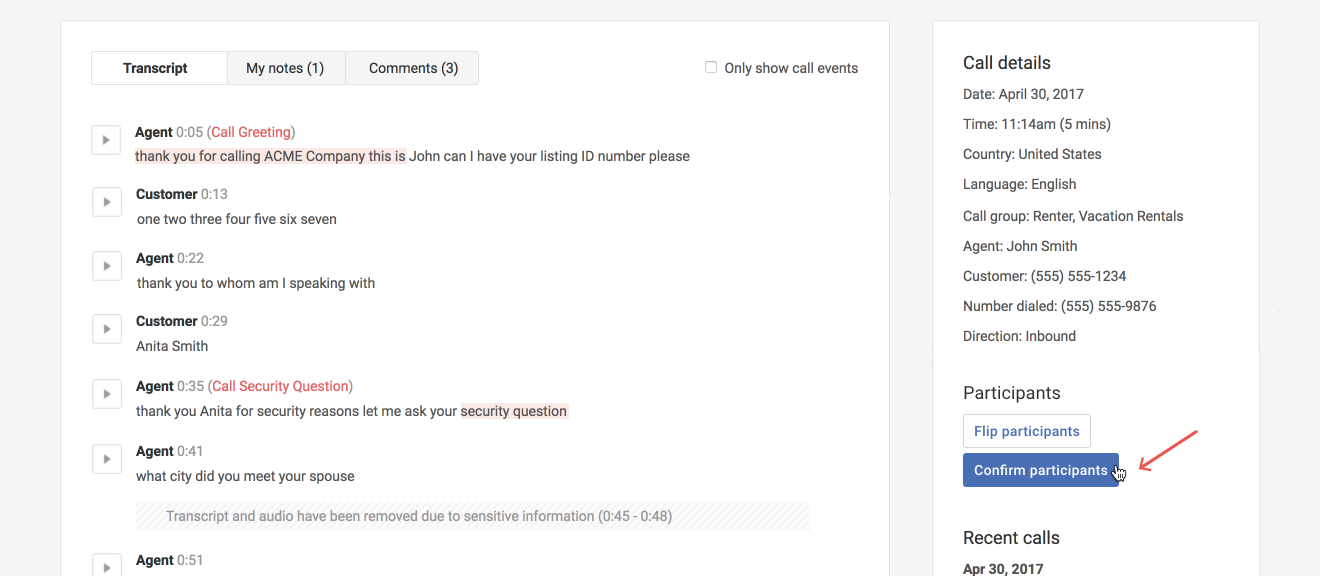Play the Agent 0:35 Security Question segment
Image resolution: width=1321 pixels, height=576 pixels.
pos(106,394)
